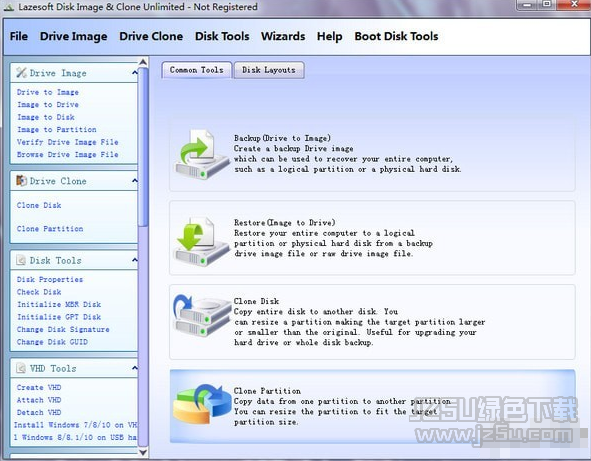Click the Drive Clone panel header icon
This screenshot has height=461, width=591.
point(21,181)
